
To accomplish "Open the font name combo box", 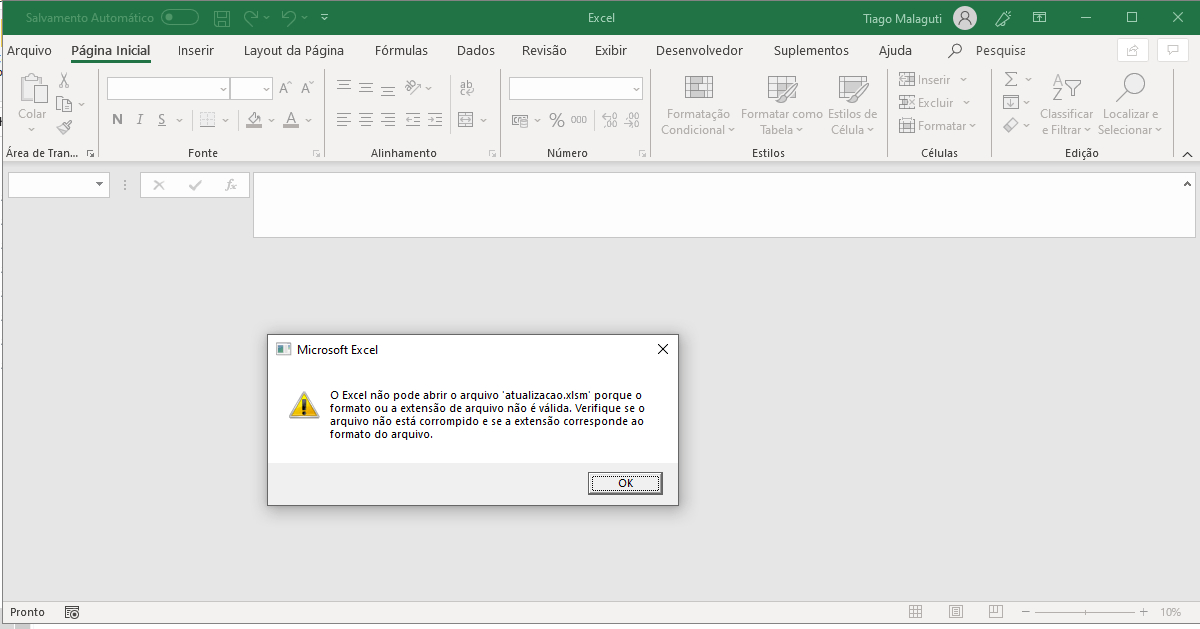I will pos(168,89).
